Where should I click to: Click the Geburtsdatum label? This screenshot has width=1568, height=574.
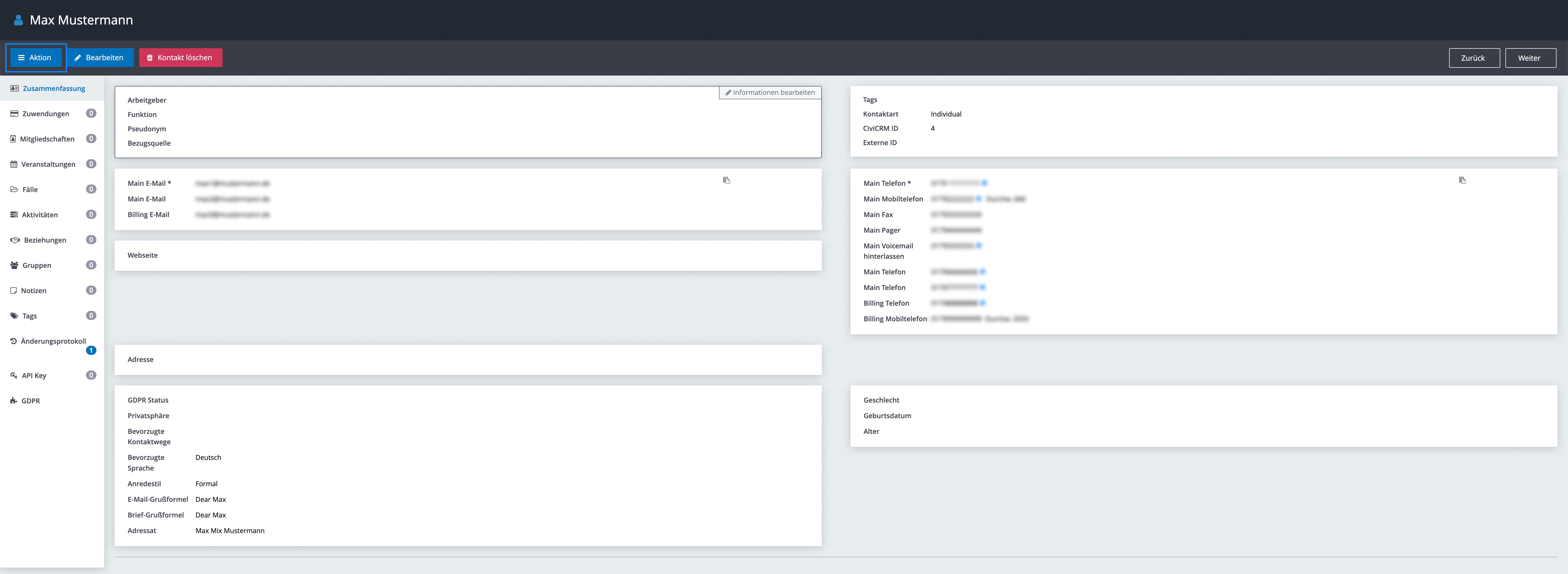887,416
